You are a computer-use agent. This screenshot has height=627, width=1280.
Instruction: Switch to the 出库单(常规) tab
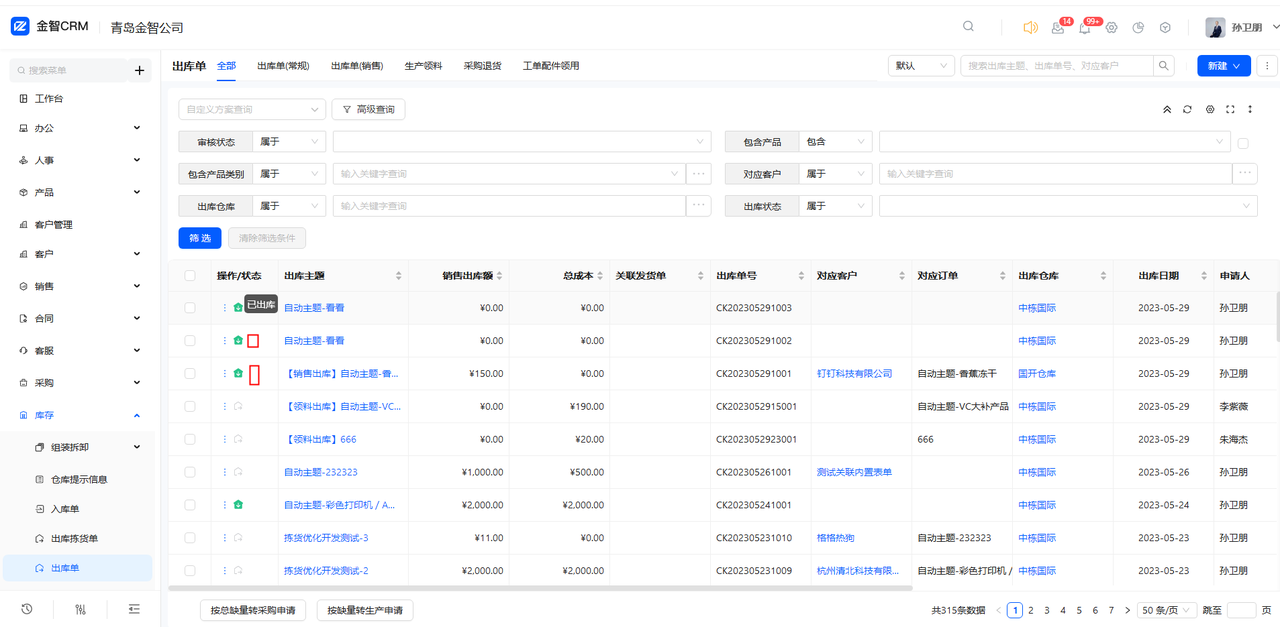coord(283,66)
